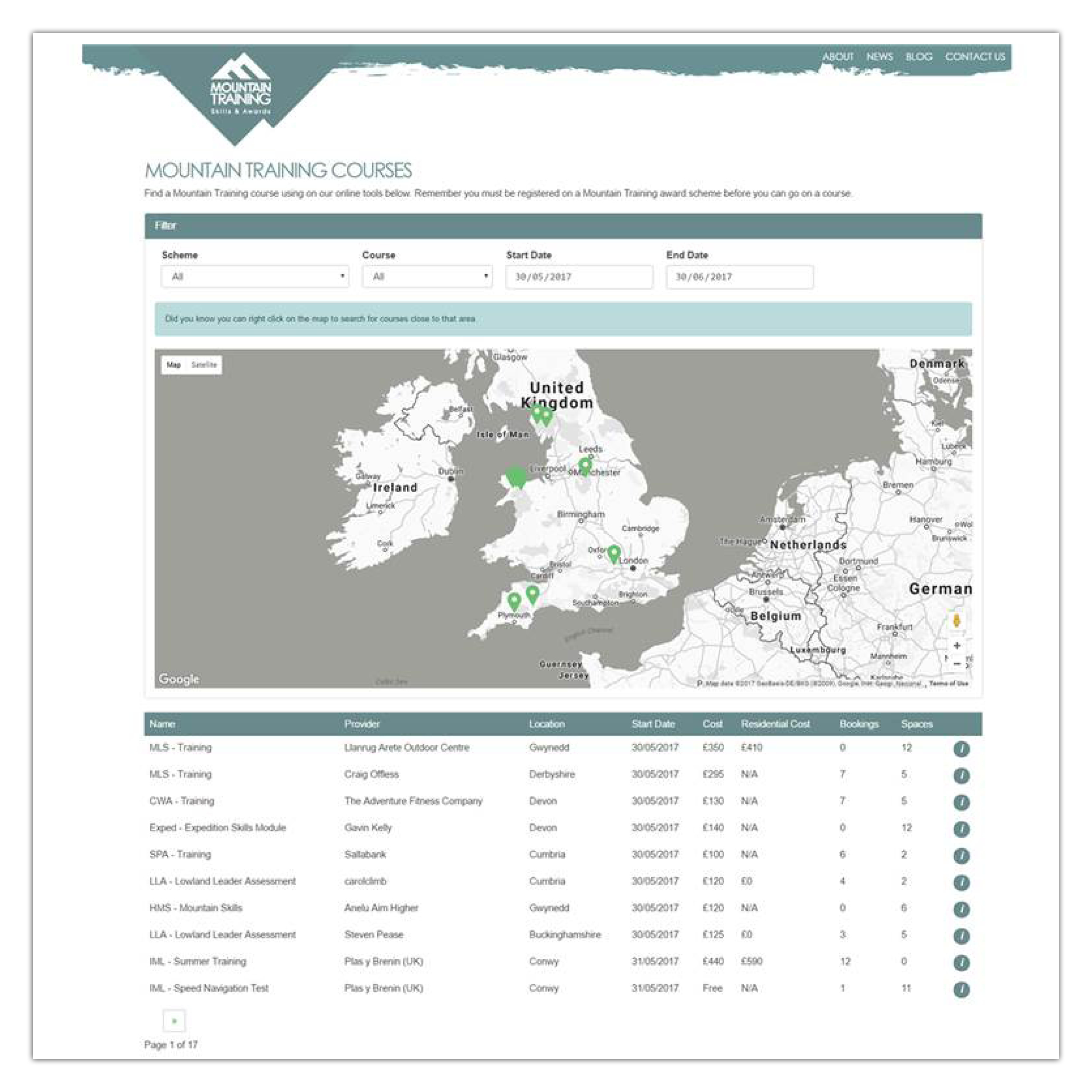The width and height of the screenshot is (1092, 1092).
Task: Sort by the Spaces column header
Action: pyautogui.click(x=917, y=724)
